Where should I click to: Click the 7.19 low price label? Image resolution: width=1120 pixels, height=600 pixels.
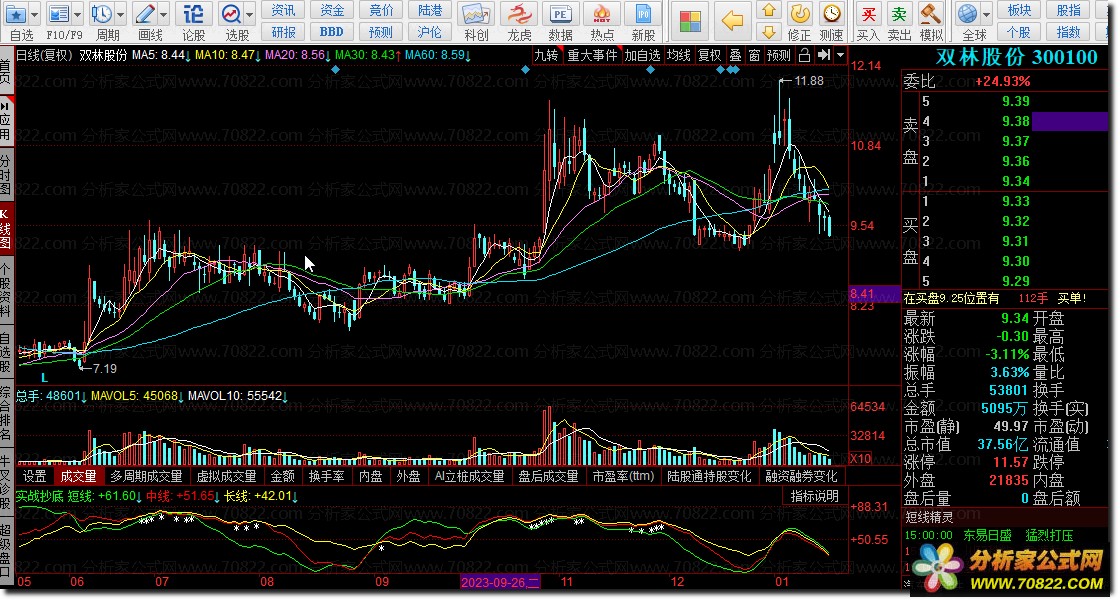[105, 369]
